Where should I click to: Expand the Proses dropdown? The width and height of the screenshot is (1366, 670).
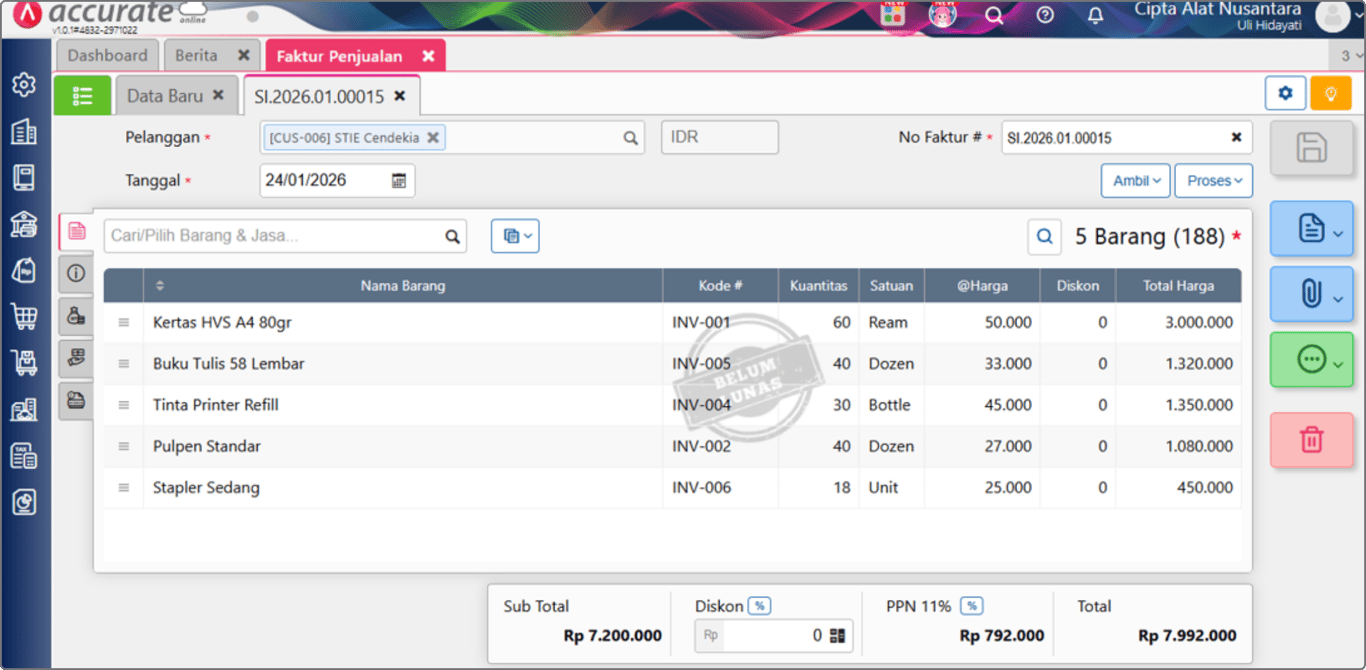point(1214,181)
